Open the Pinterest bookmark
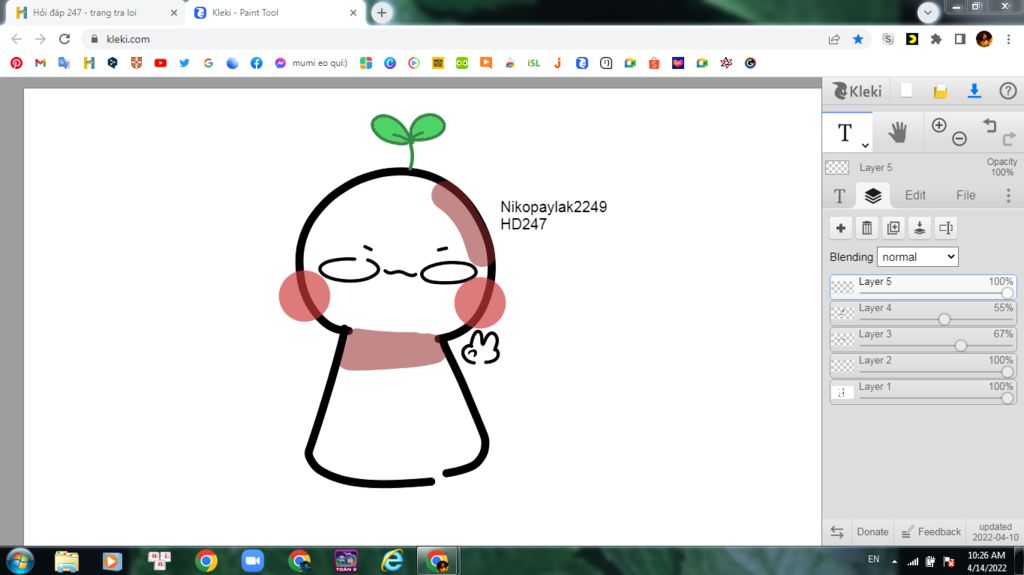Screen dimensions: 1024x575 click(x=16, y=63)
